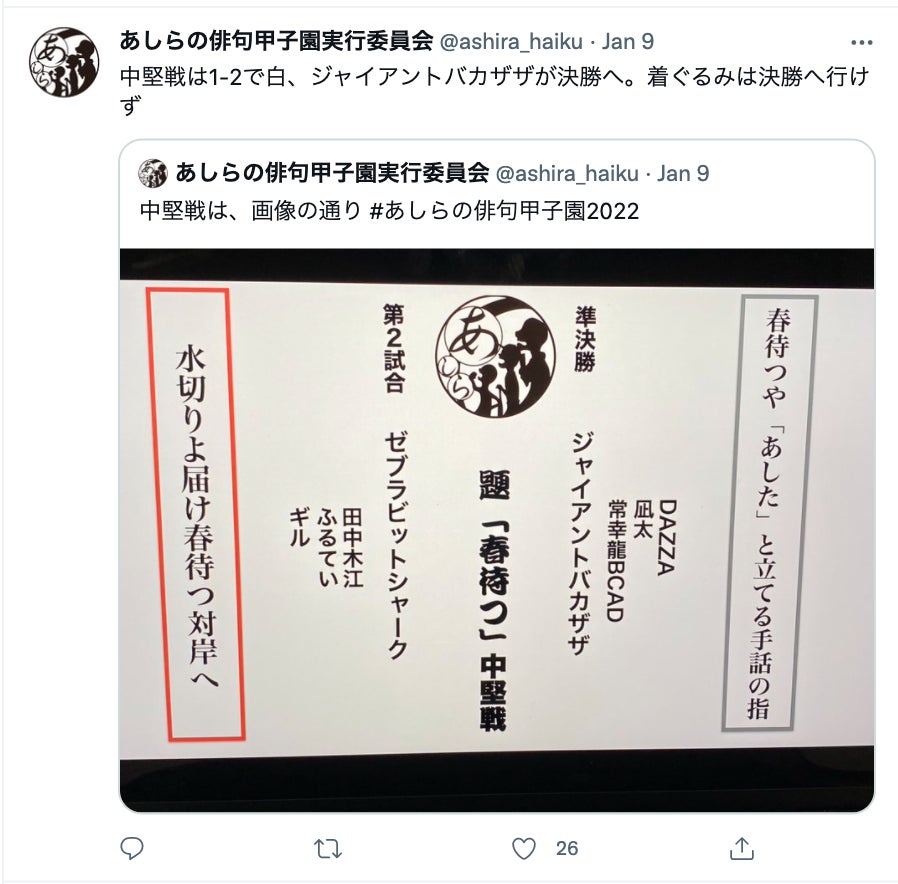Click the circular あしら logo in image

click(x=495, y=356)
